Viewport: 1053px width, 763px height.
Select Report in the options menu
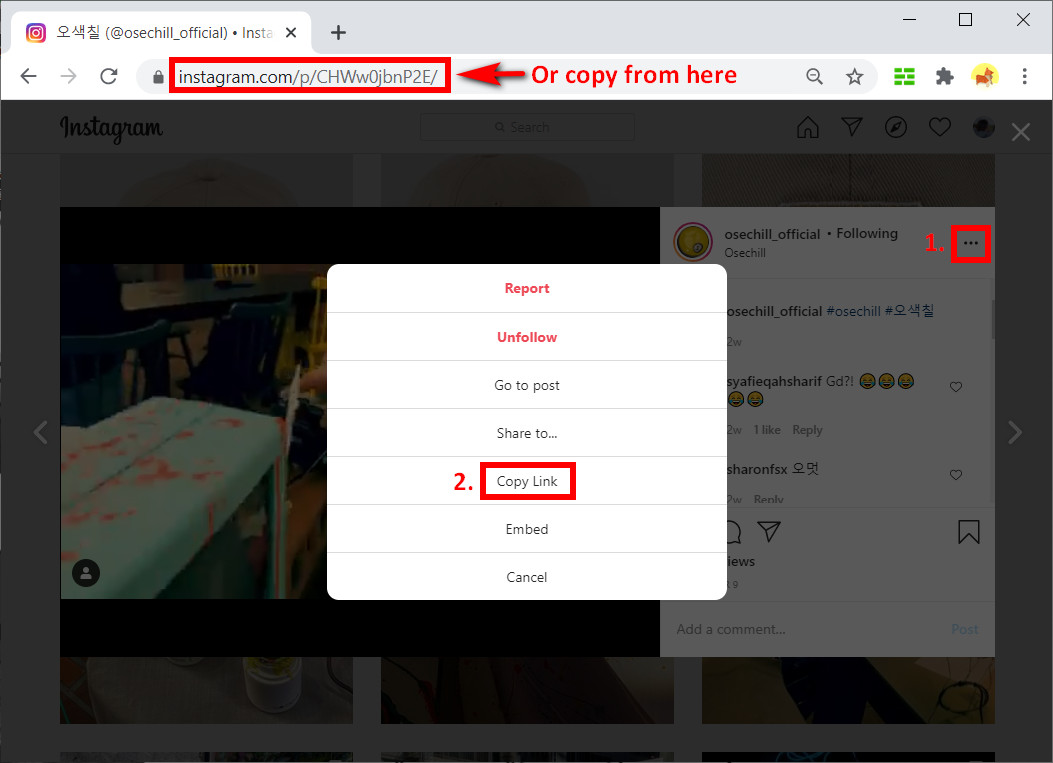pos(527,288)
